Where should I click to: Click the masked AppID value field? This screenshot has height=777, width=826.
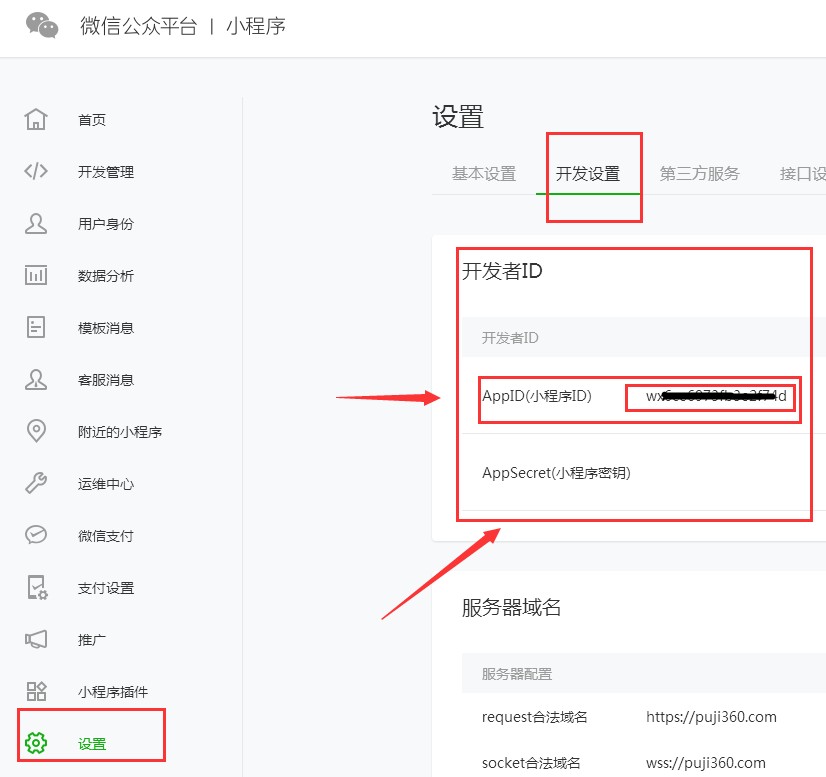(x=711, y=397)
